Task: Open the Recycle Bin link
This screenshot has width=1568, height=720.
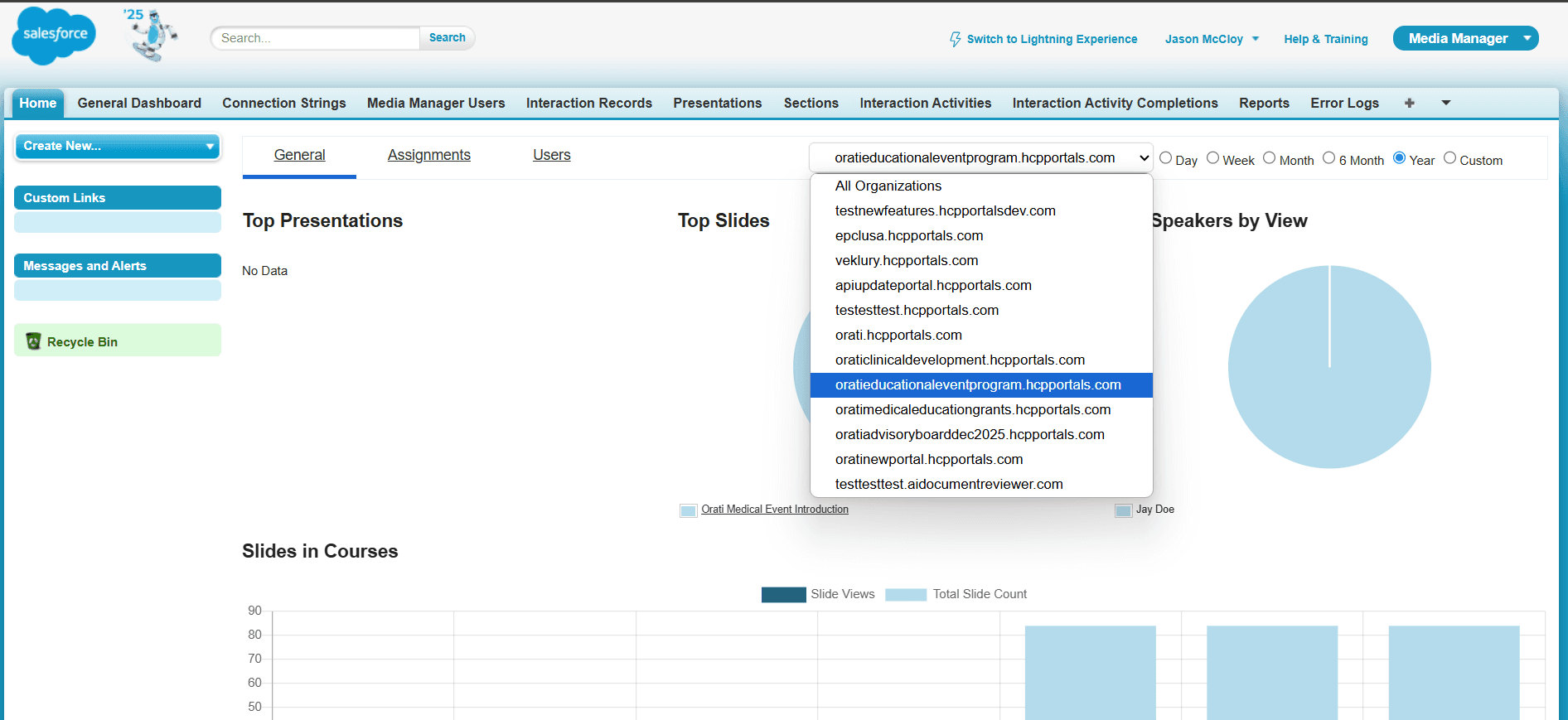Action: pos(82,341)
